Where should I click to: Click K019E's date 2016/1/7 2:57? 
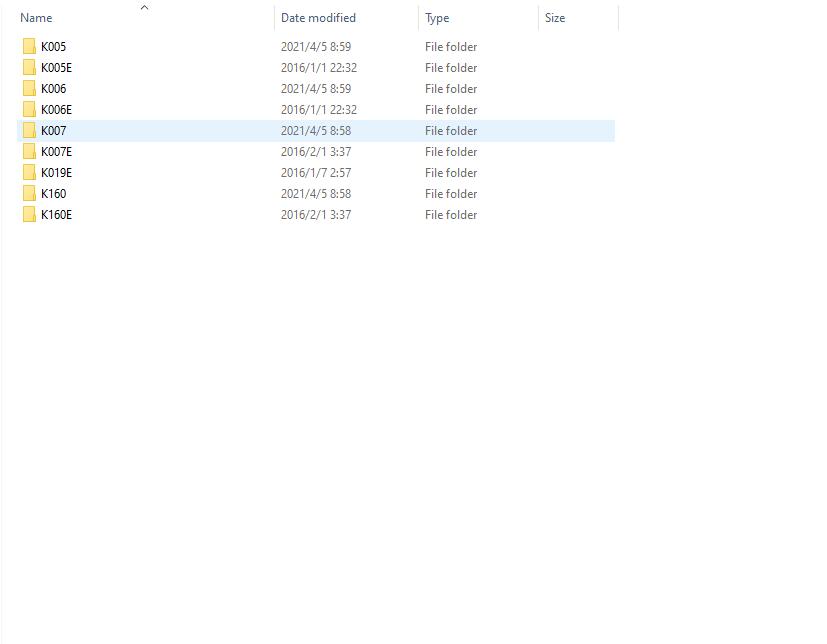[316, 173]
